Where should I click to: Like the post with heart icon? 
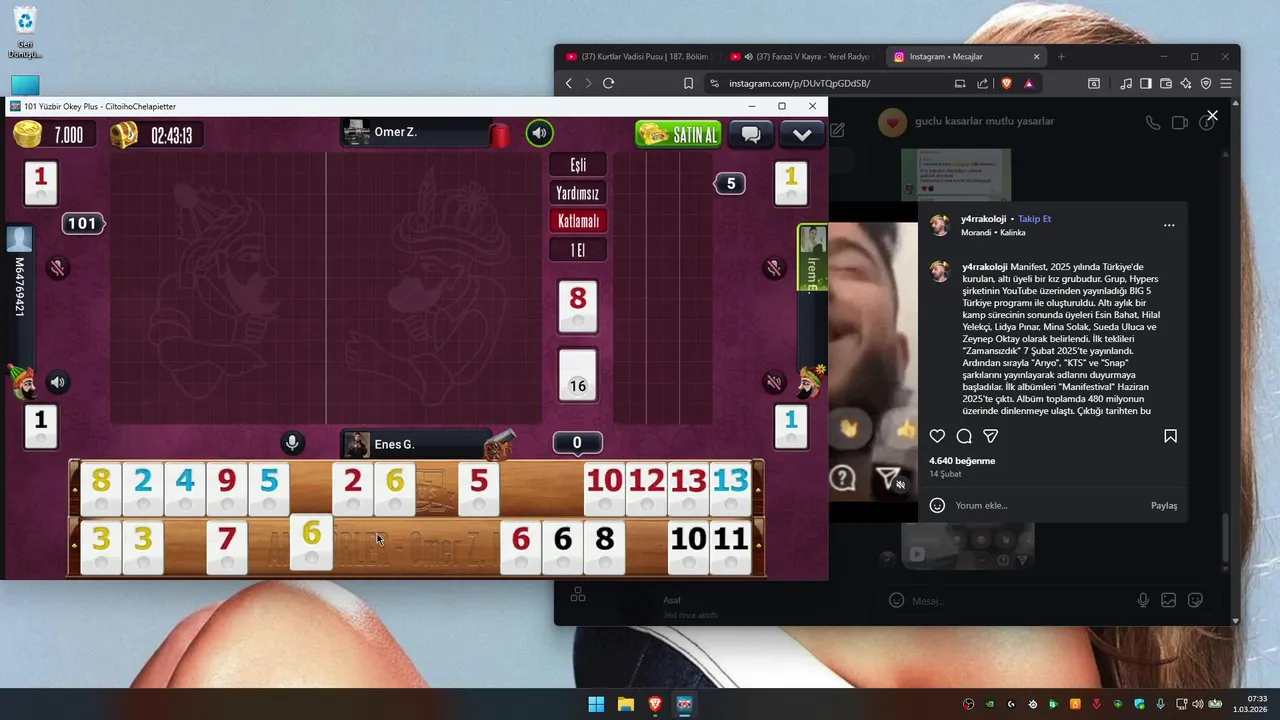pos(937,436)
